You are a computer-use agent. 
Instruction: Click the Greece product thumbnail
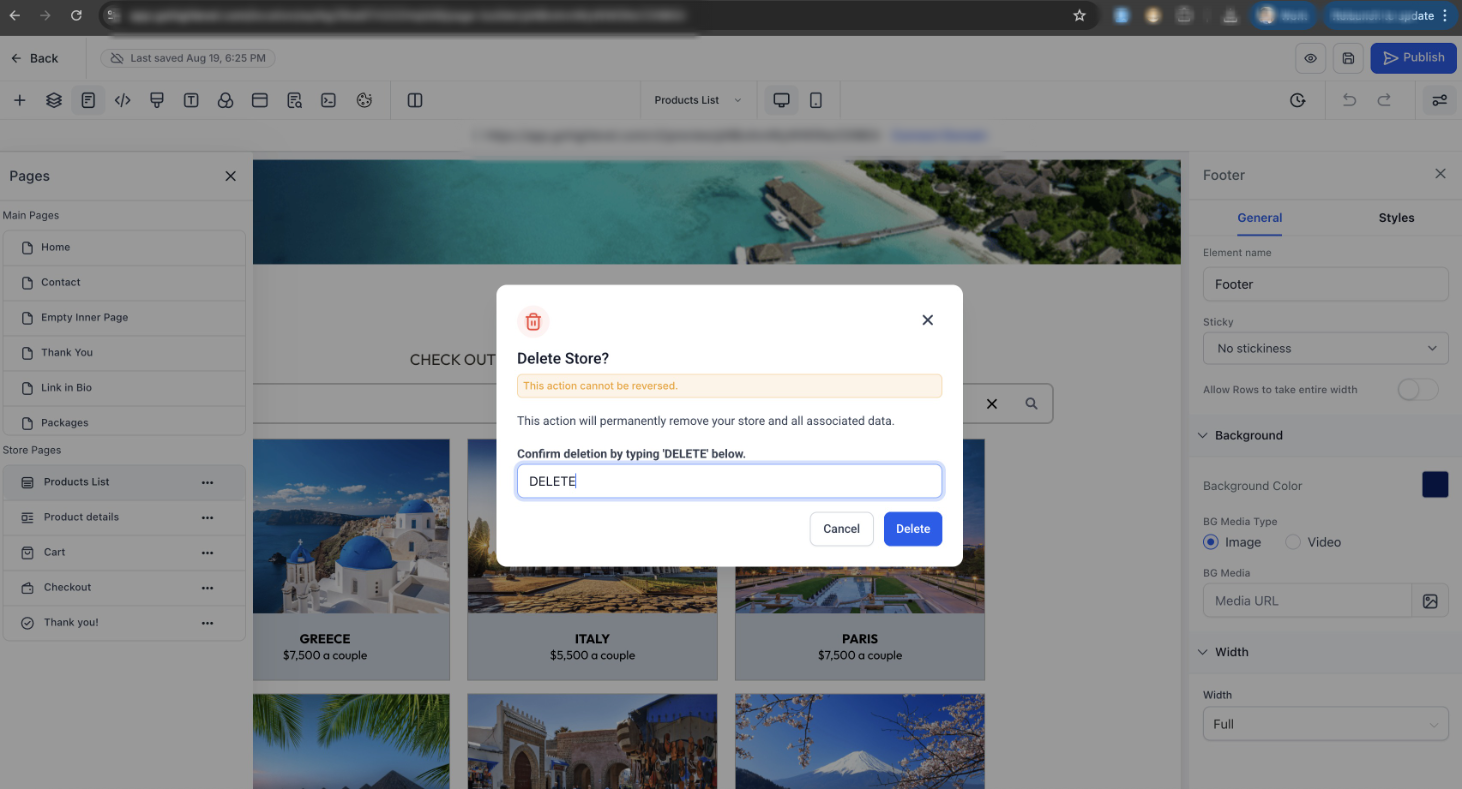coord(351,526)
